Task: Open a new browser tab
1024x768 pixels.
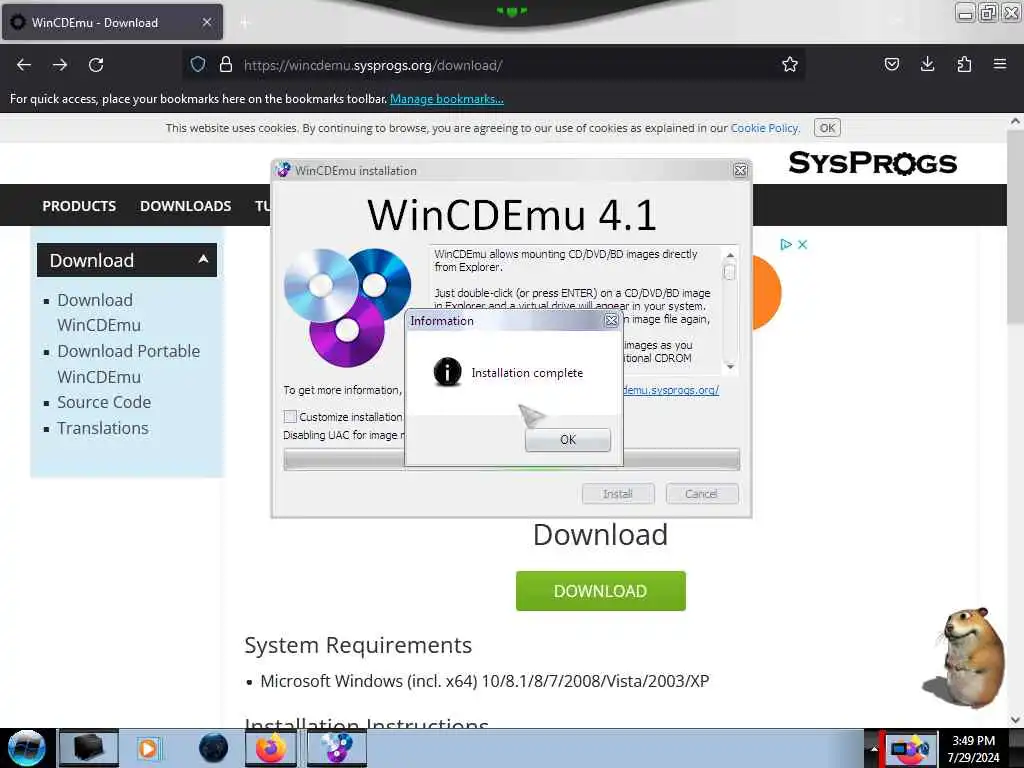Action: 245,24
